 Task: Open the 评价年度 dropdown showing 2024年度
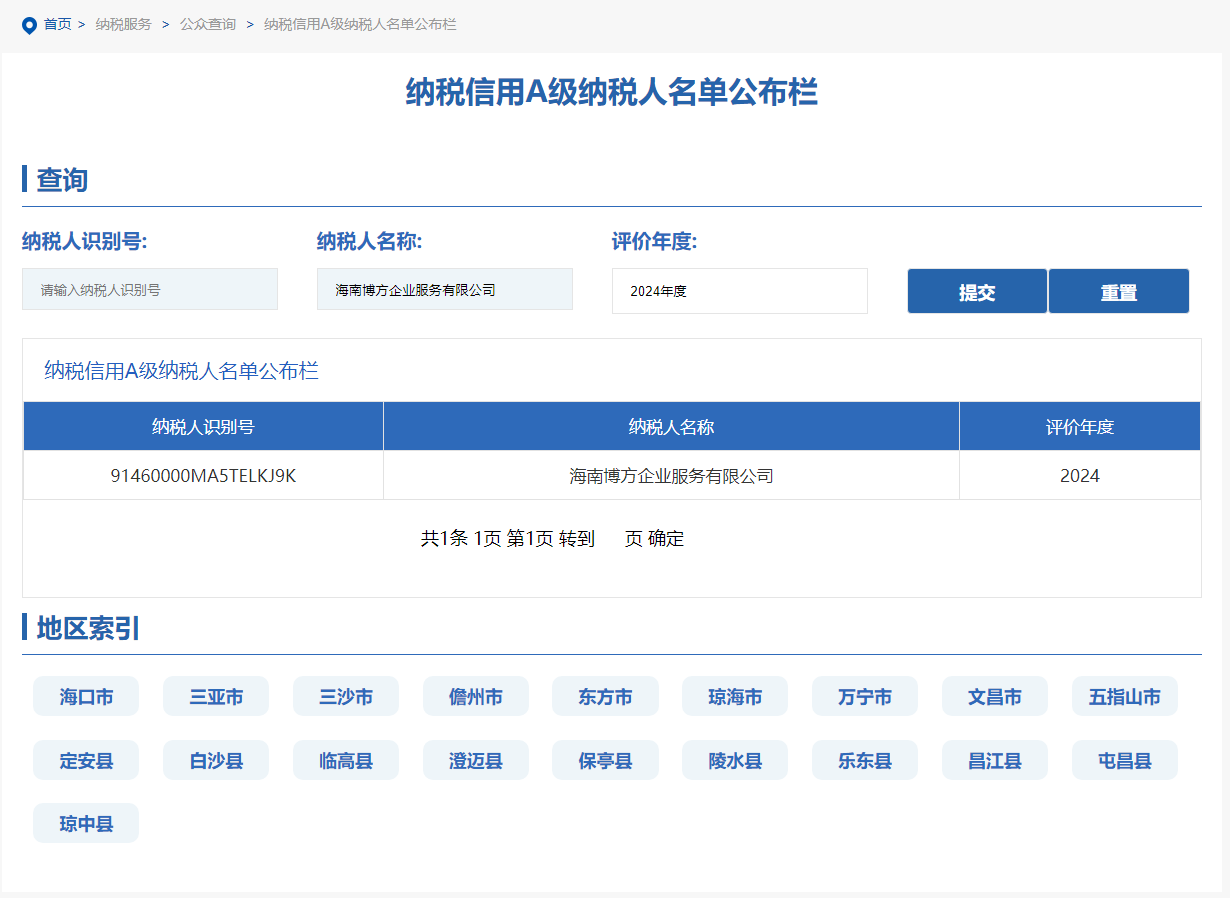740,291
